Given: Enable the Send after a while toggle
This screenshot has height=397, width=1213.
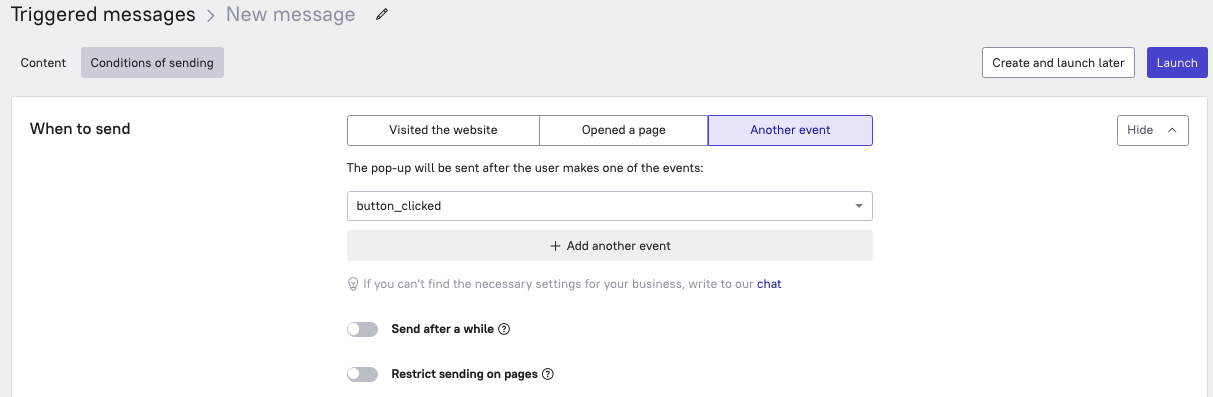Looking at the screenshot, I should 362,329.
